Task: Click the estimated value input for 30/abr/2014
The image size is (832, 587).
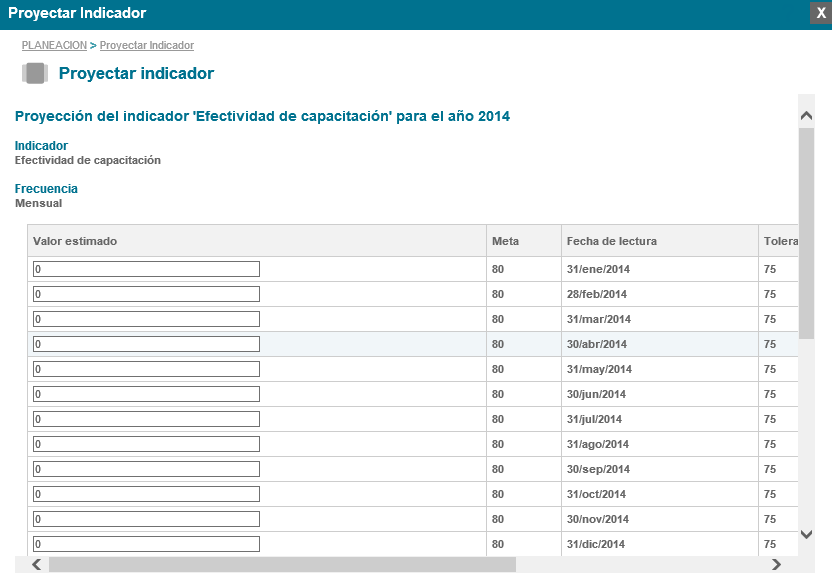Action: [146, 344]
